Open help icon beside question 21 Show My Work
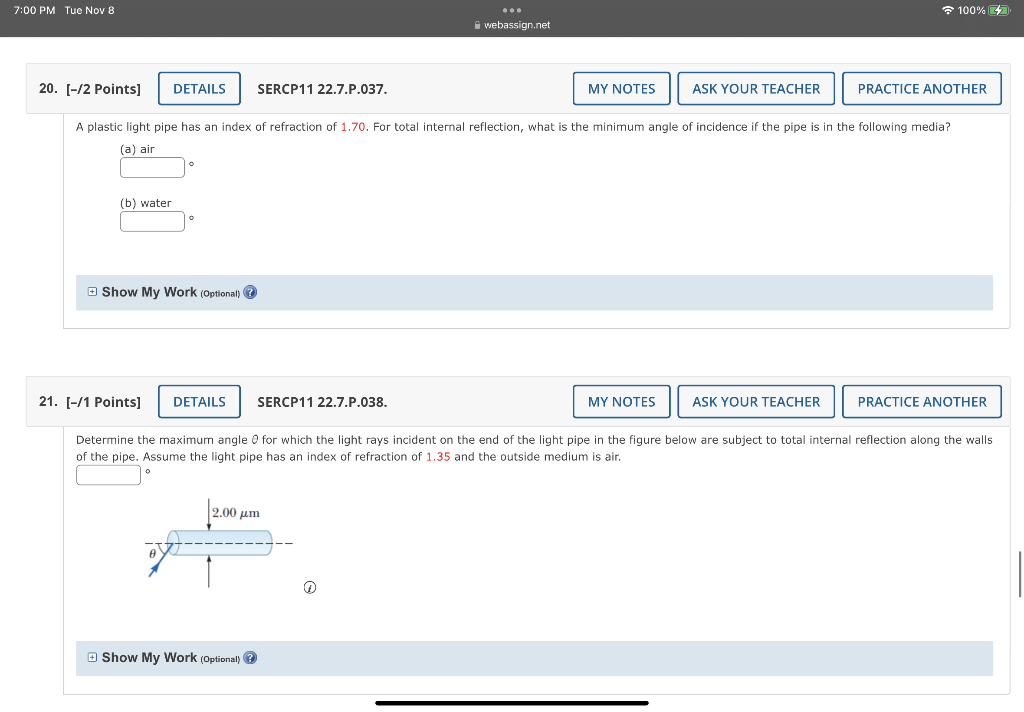The width and height of the screenshot is (1024, 712). click(x=250, y=658)
